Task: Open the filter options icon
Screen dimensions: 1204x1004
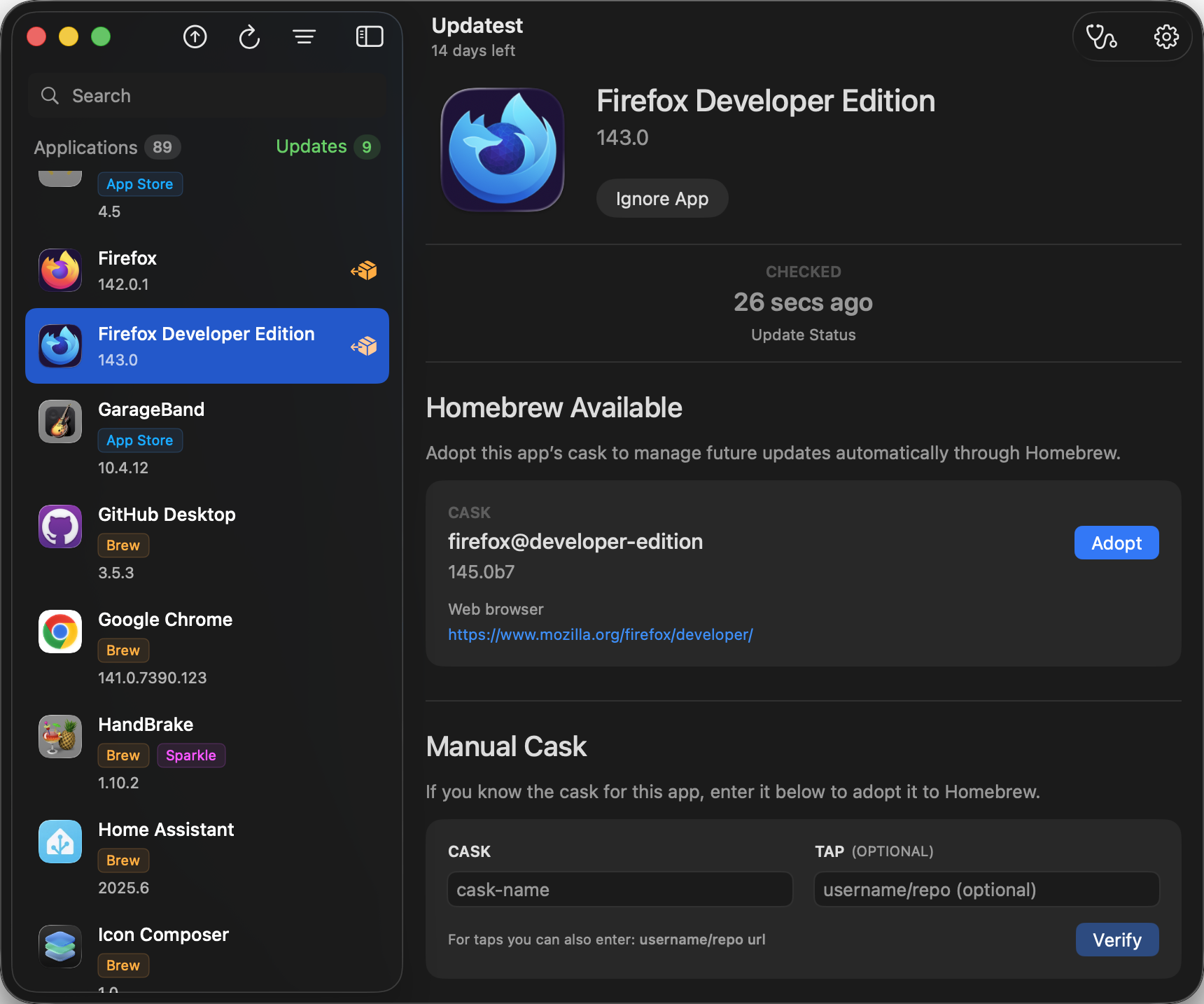Action: [x=304, y=36]
